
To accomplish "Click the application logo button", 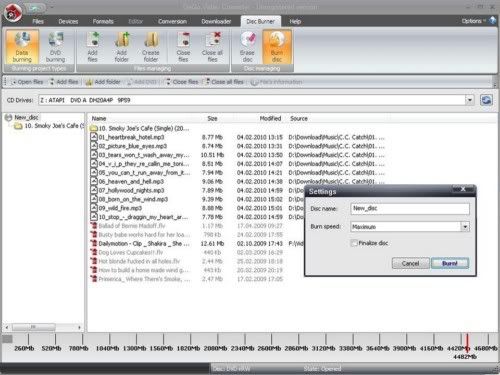I will 13,13.
